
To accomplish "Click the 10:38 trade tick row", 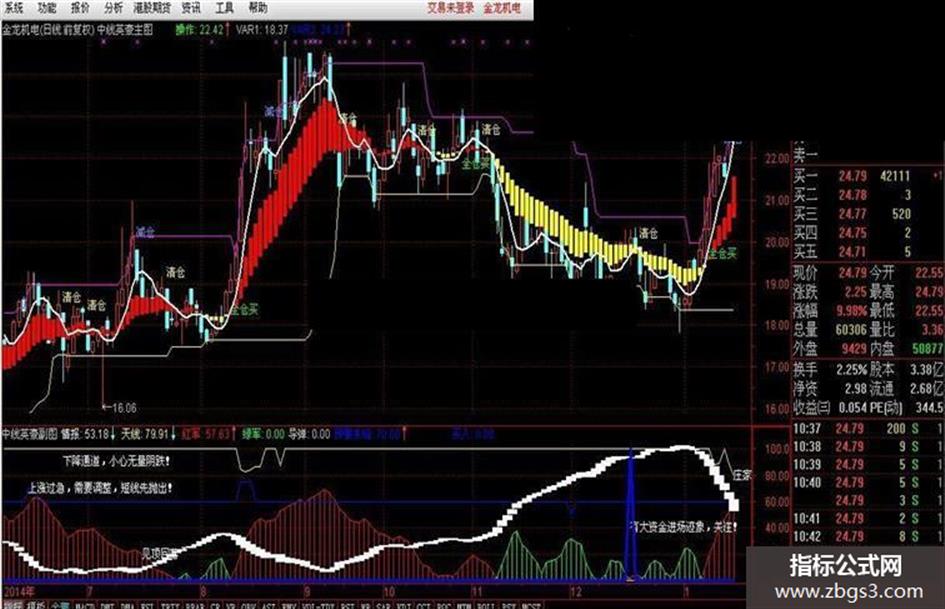I will (x=868, y=447).
